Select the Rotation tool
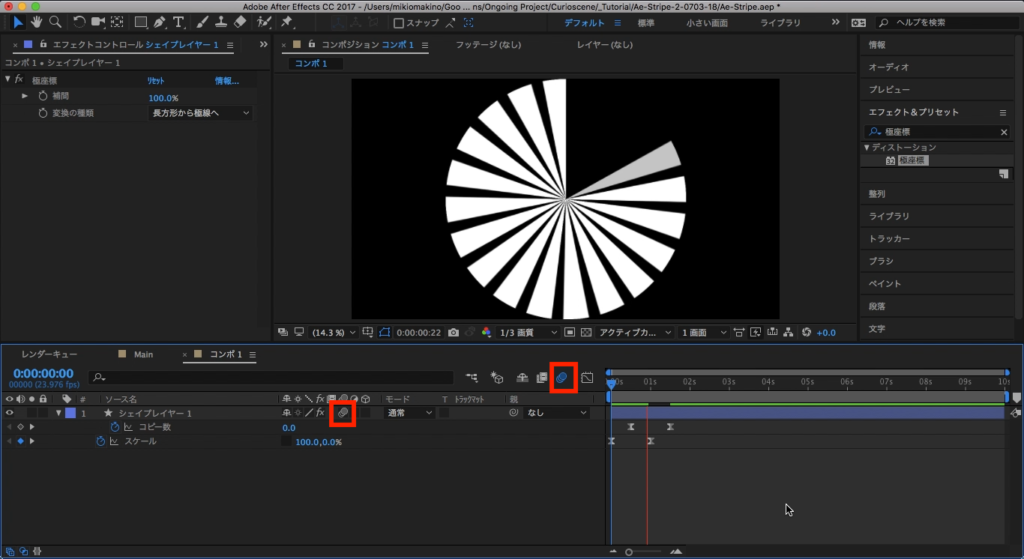 80,22
